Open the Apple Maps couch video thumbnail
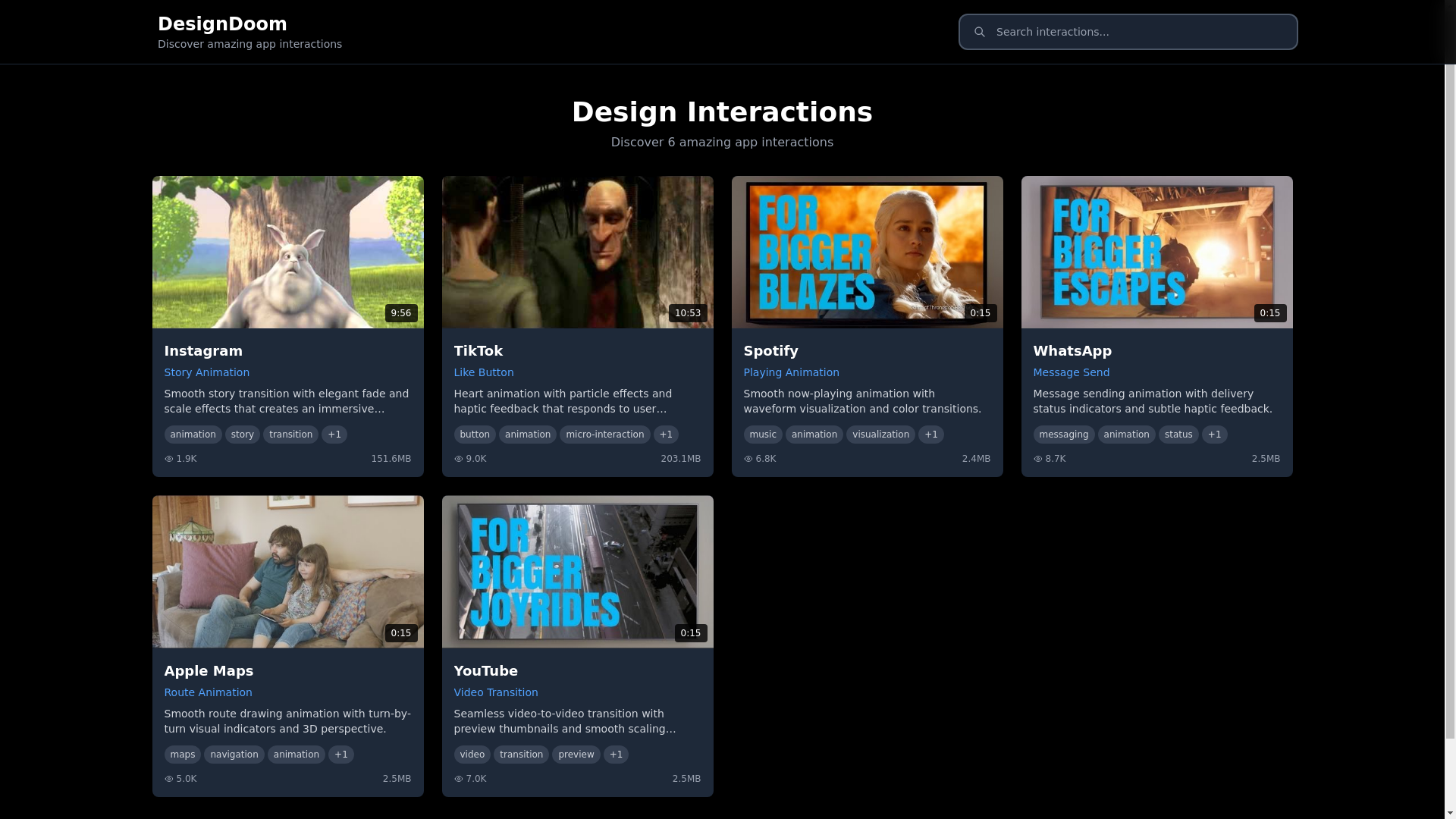Screen dimensions: 1456x819 coord(288,573)
